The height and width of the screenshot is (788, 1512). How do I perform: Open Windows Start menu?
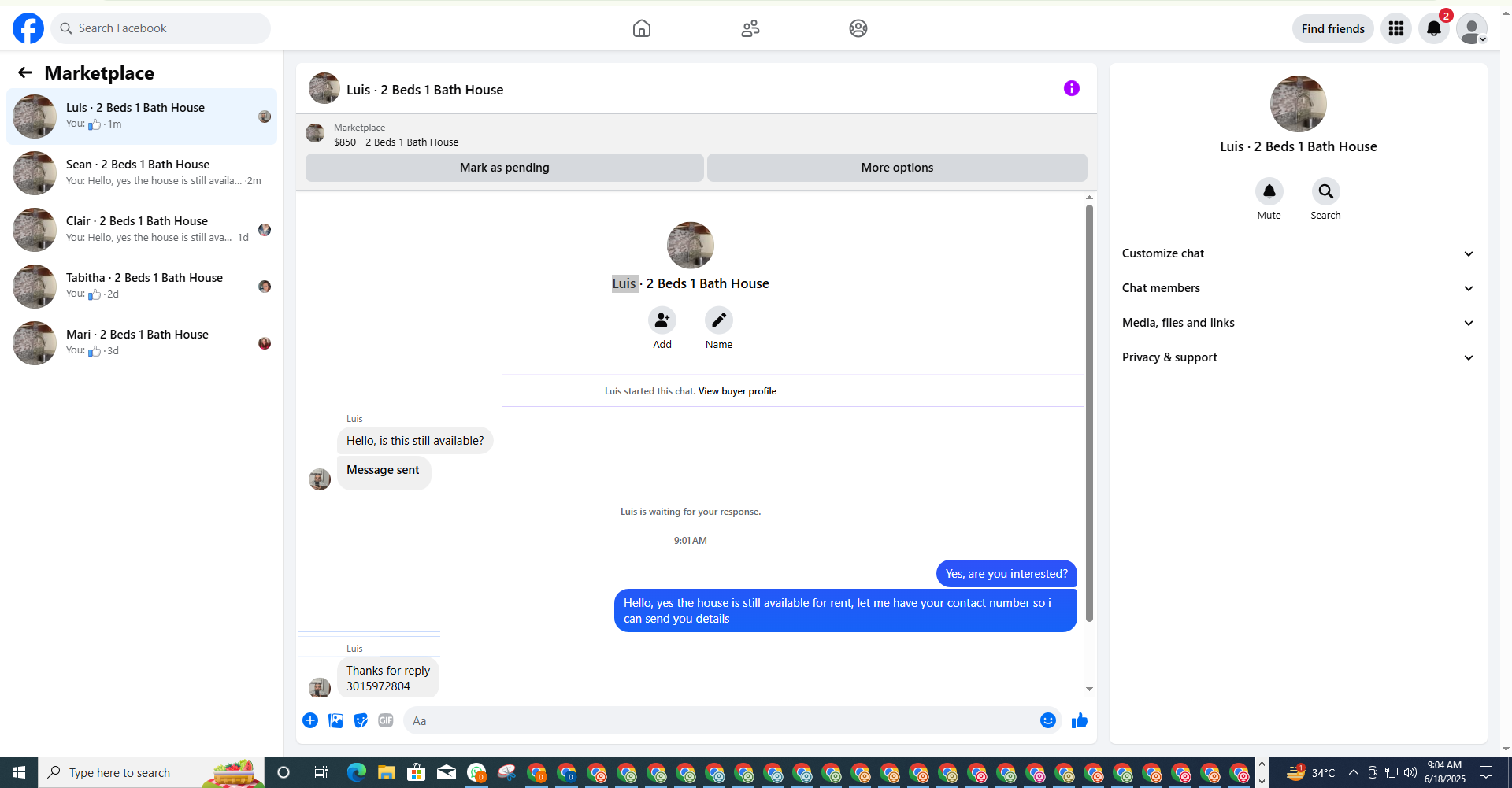point(19,772)
